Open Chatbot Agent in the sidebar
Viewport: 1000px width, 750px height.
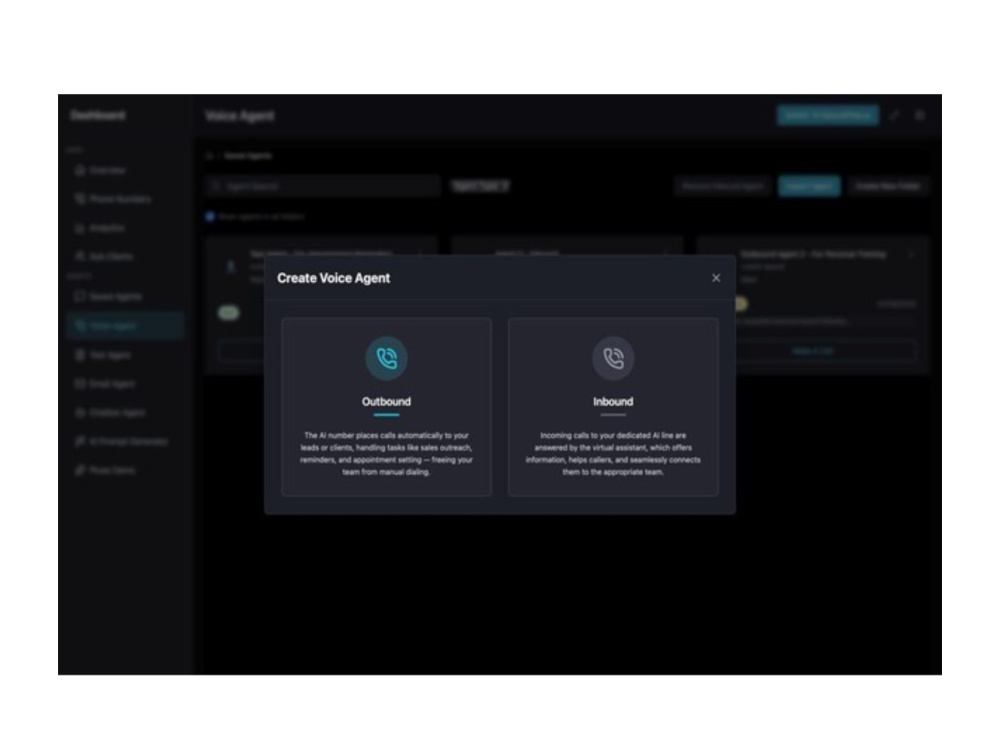coord(110,413)
